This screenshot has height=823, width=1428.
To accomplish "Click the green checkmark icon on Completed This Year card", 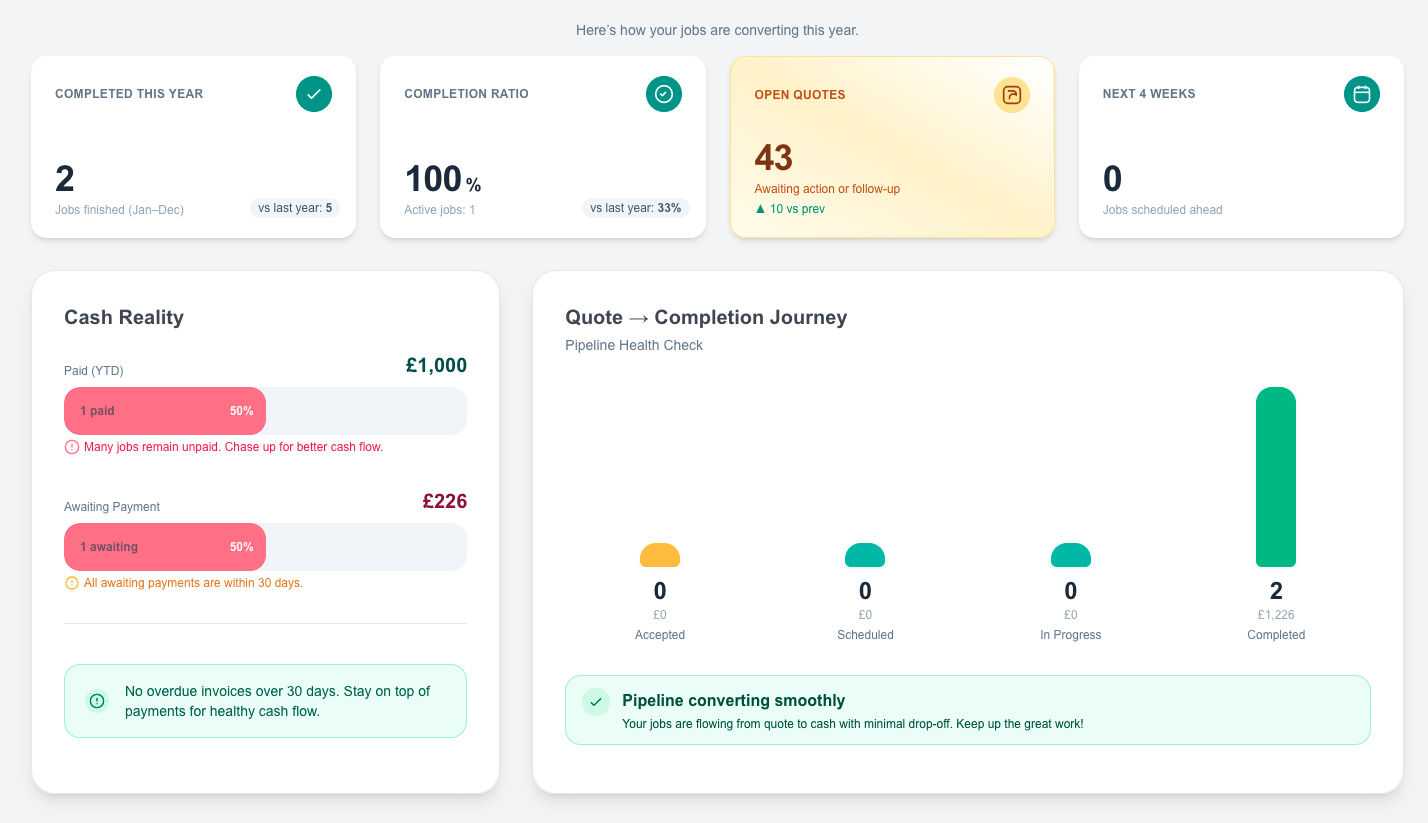I will click(313, 94).
